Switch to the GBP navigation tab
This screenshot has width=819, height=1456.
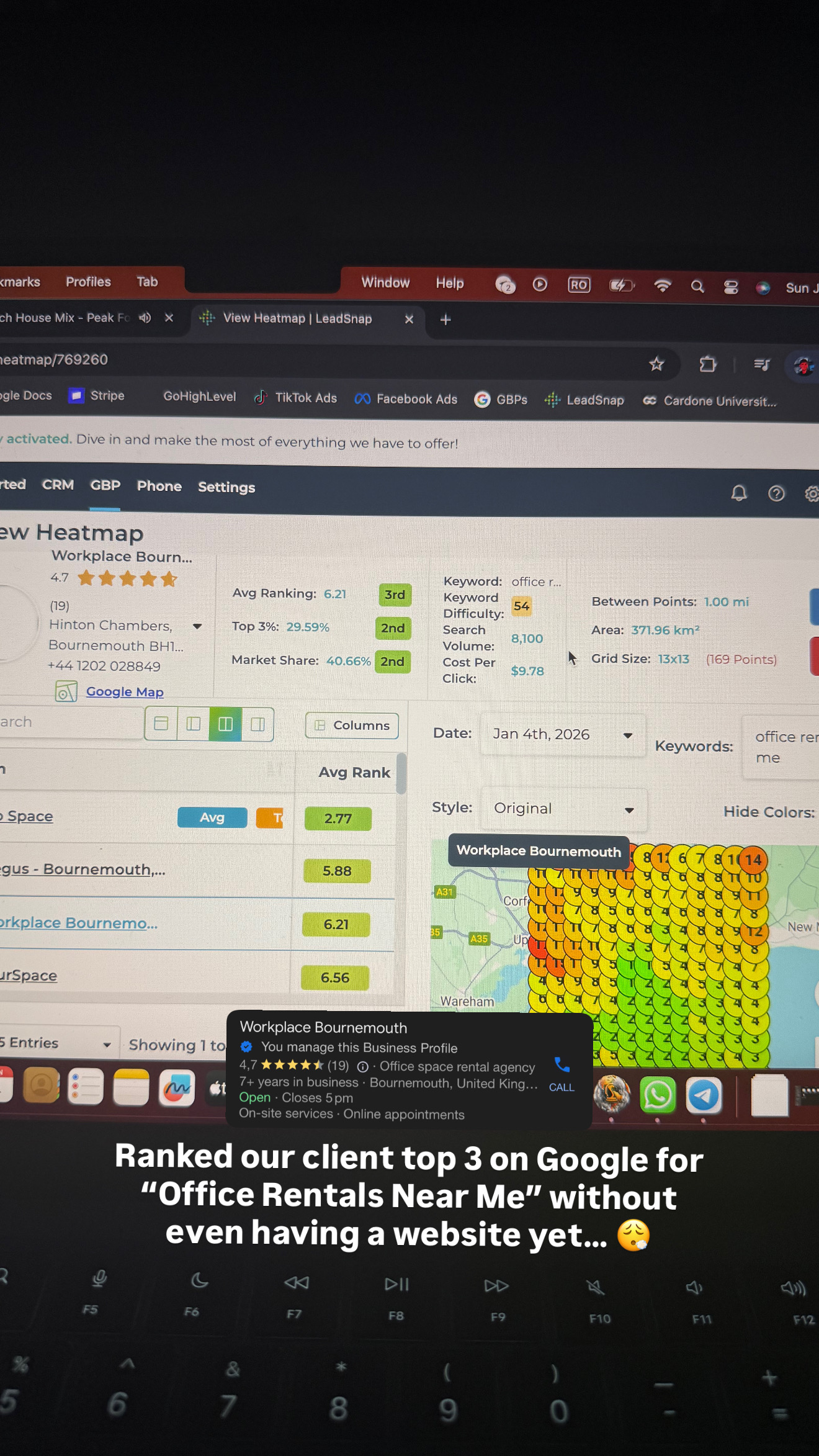[105, 485]
